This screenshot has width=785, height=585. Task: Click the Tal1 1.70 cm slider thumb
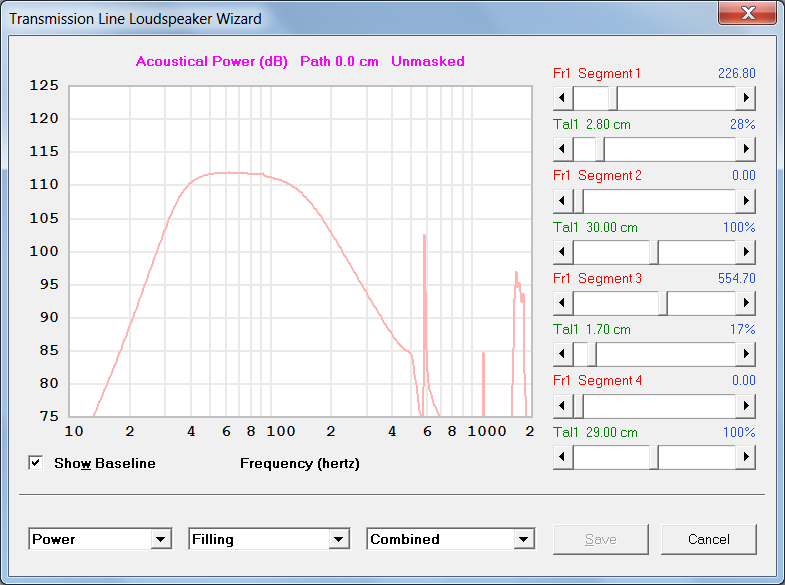tap(592, 354)
